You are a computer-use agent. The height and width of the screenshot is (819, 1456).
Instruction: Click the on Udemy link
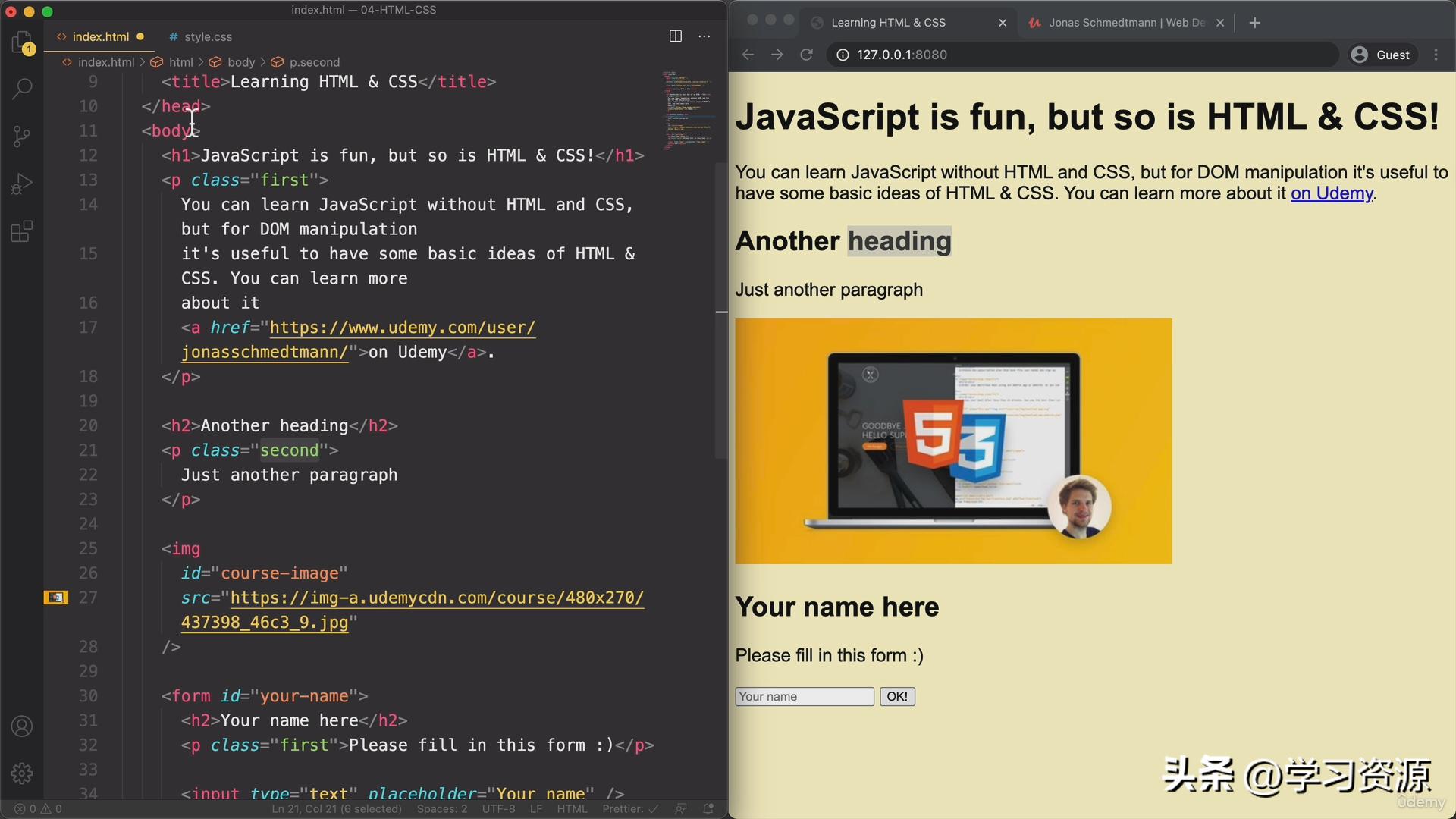[1331, 193]
